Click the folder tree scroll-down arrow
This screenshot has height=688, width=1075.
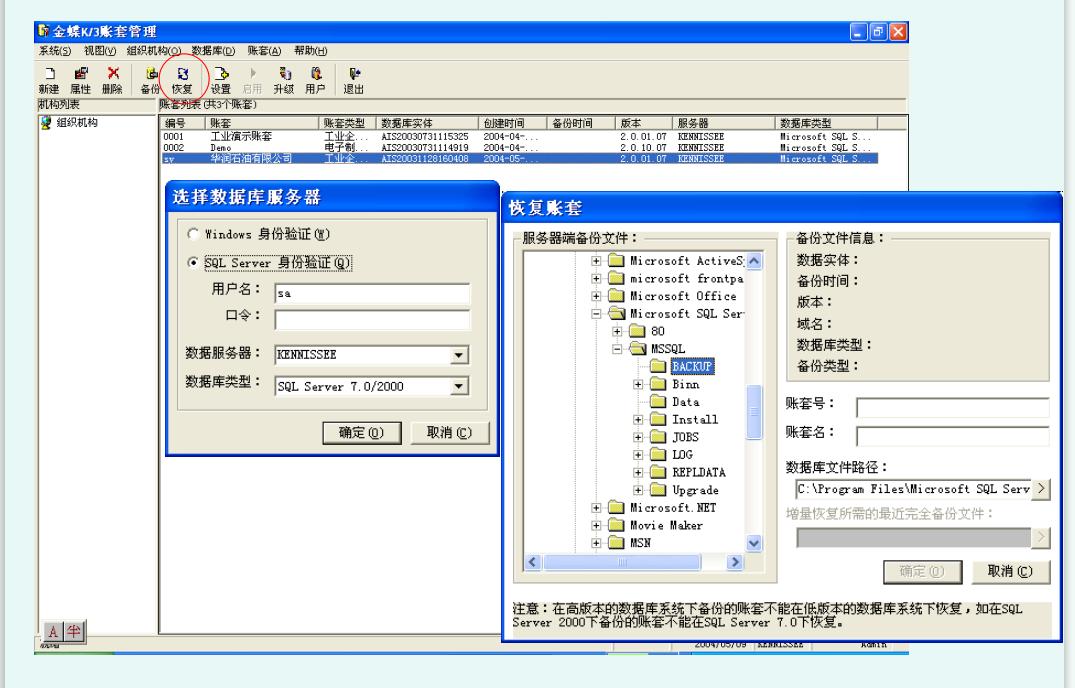754,543
